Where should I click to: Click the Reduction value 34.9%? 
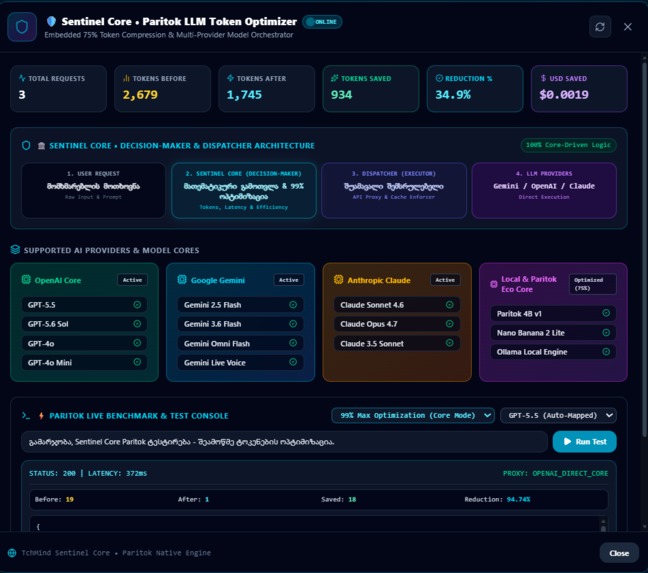pos(453,95)
